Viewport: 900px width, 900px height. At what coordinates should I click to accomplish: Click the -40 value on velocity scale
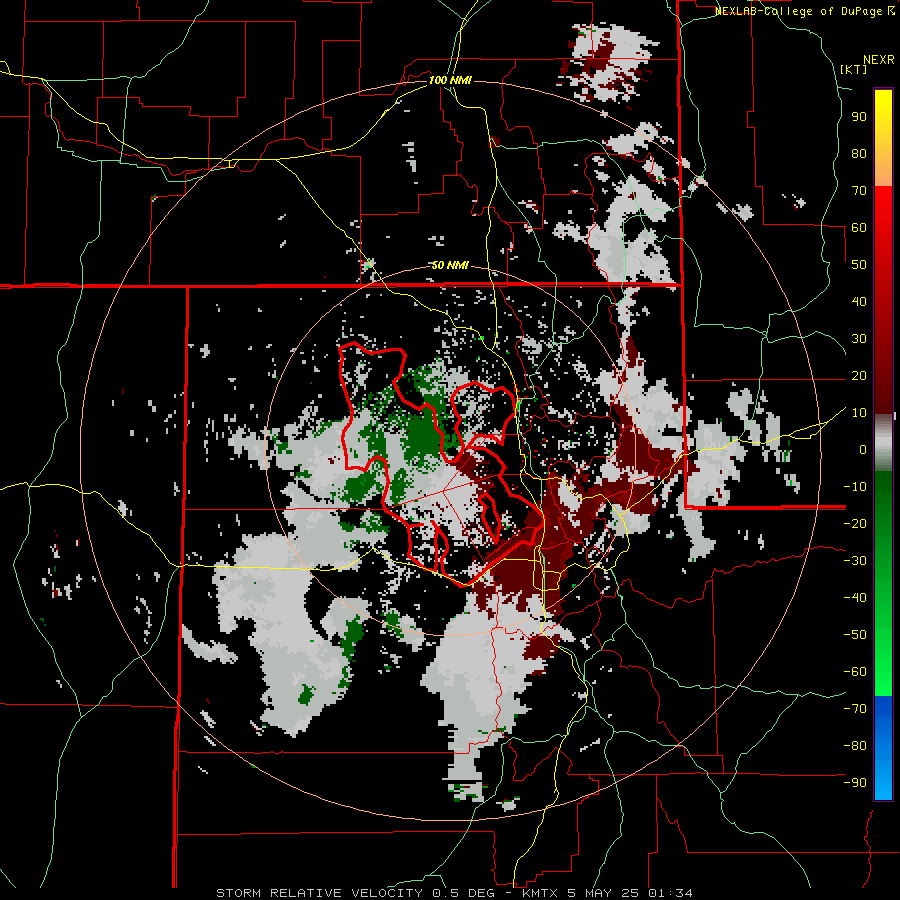coord(855,598)
